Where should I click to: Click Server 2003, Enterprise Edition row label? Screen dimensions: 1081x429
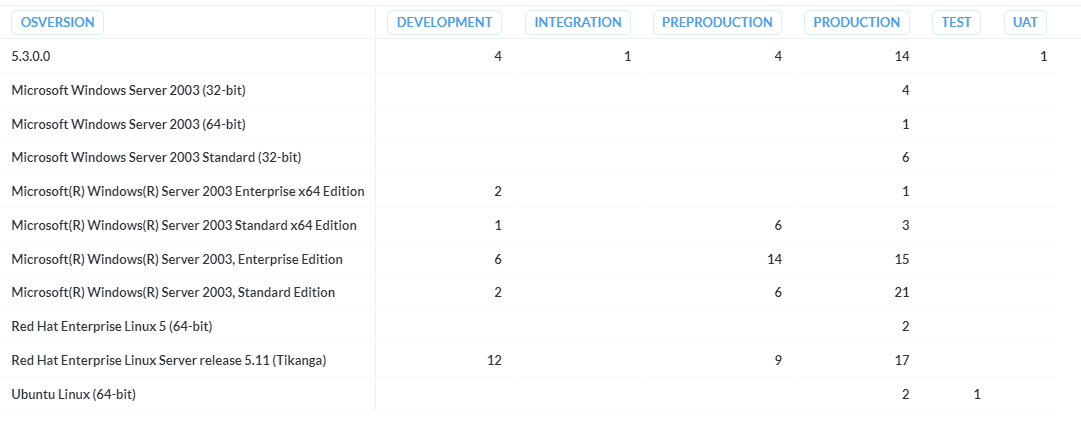pos(177,259)
